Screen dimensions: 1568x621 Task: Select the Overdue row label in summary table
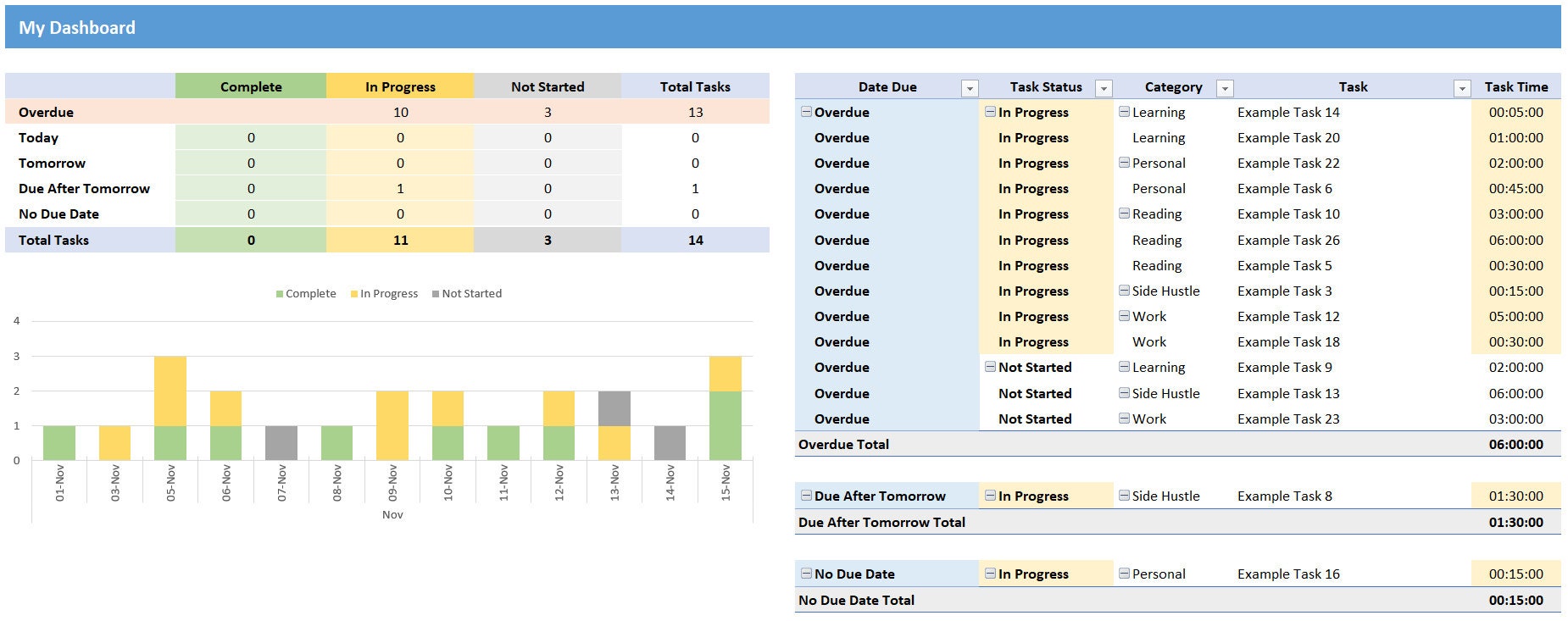46,112
